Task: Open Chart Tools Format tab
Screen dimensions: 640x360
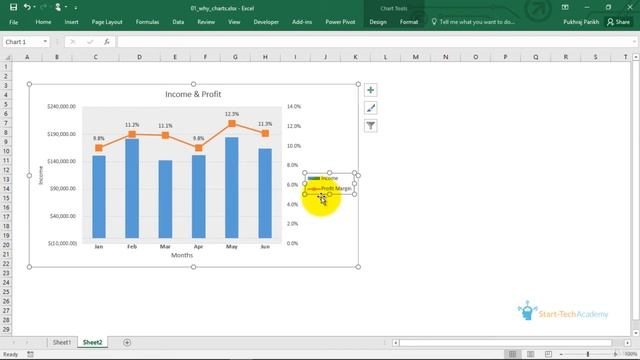Action: pyautogui.click(x=409, y=22)
